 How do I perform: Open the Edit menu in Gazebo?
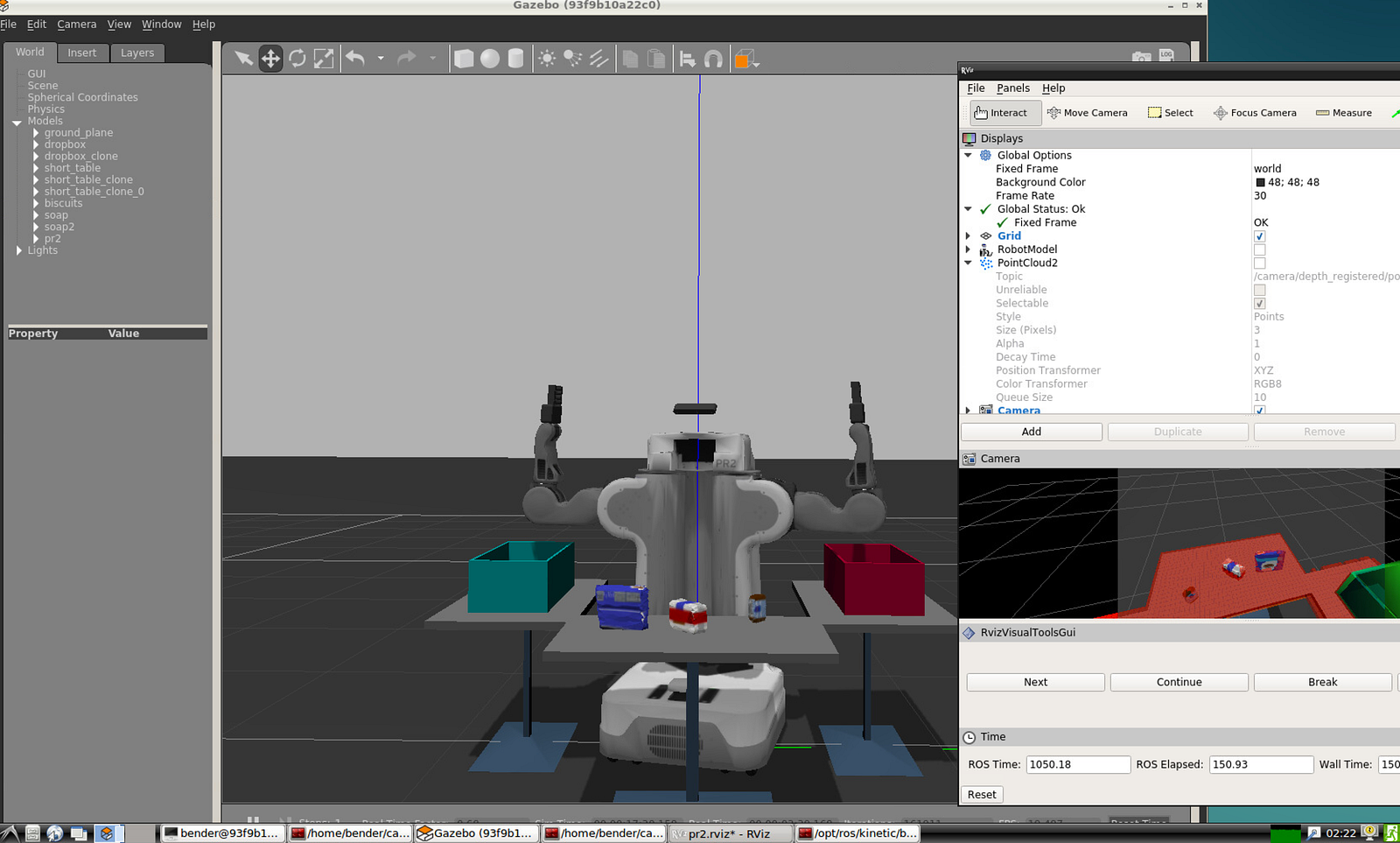coord(37,25)
